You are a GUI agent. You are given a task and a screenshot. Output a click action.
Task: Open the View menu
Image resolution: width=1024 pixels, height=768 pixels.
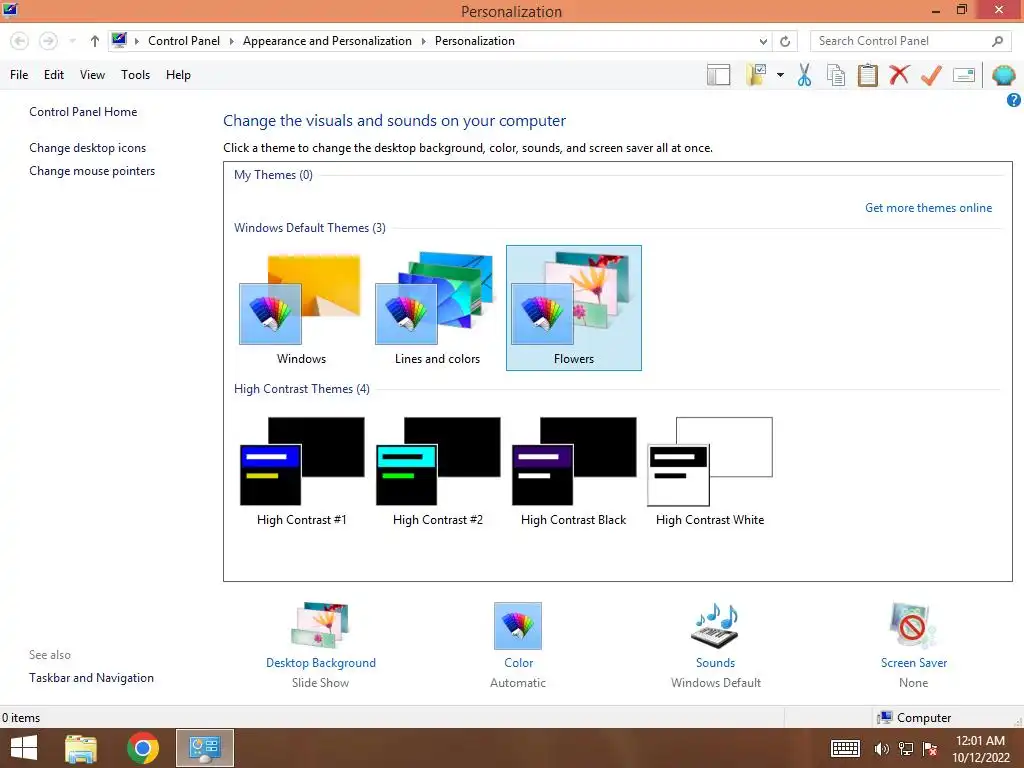[92, 75]
